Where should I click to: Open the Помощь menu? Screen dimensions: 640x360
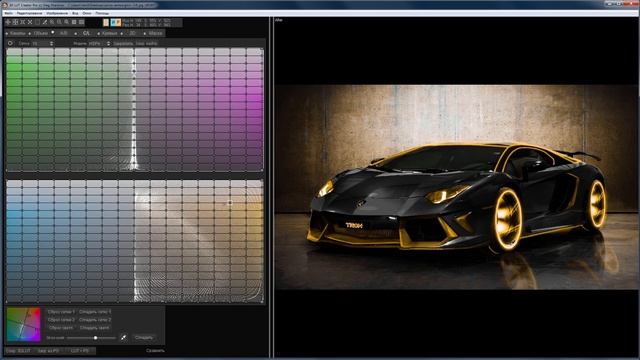tap(102, 13)
